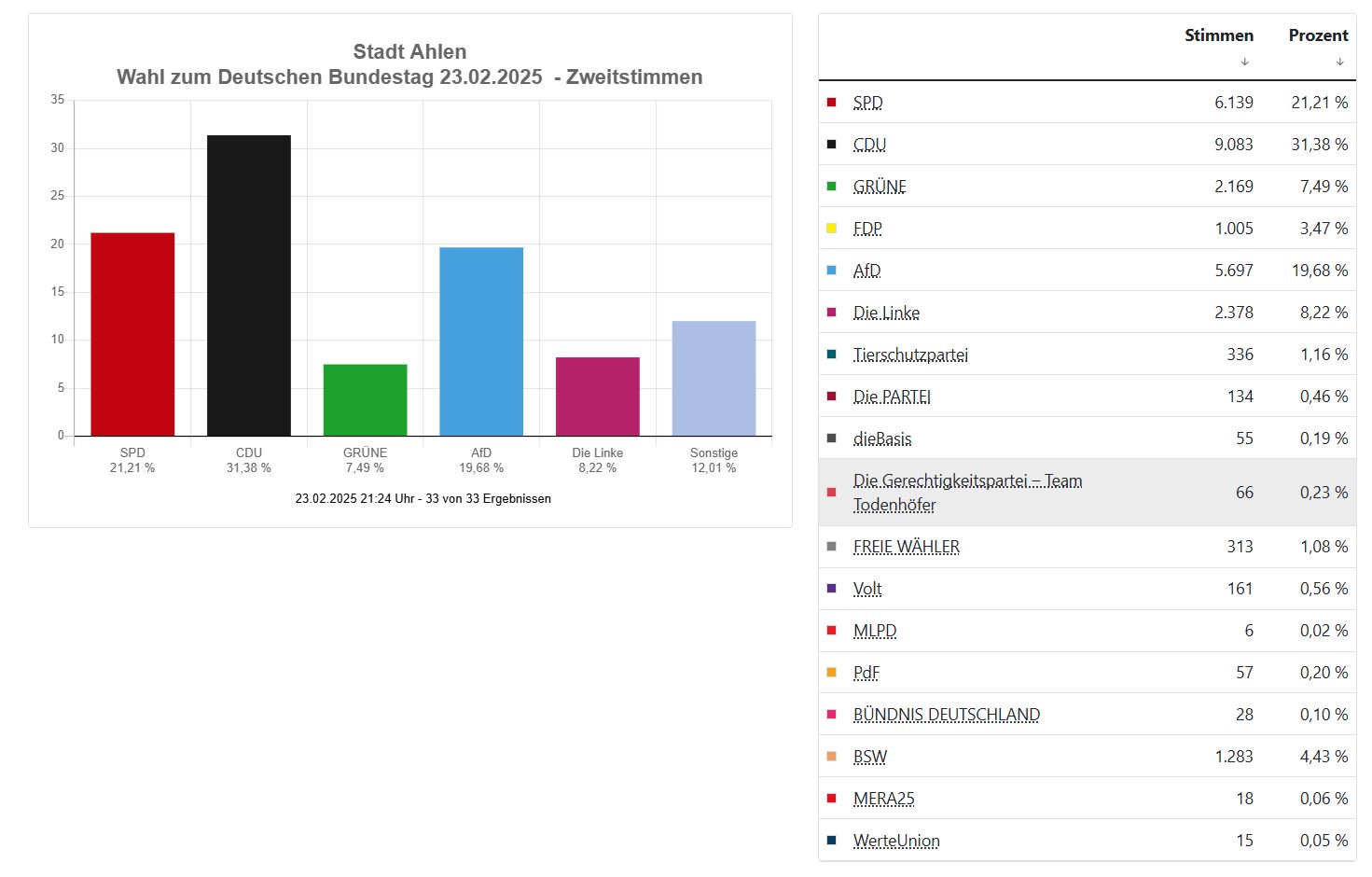Image resolution: width=1372 pixels, height=877 pixels.
Task: Click the magenta Die Linke color swatch
Action: click(831, 312)
